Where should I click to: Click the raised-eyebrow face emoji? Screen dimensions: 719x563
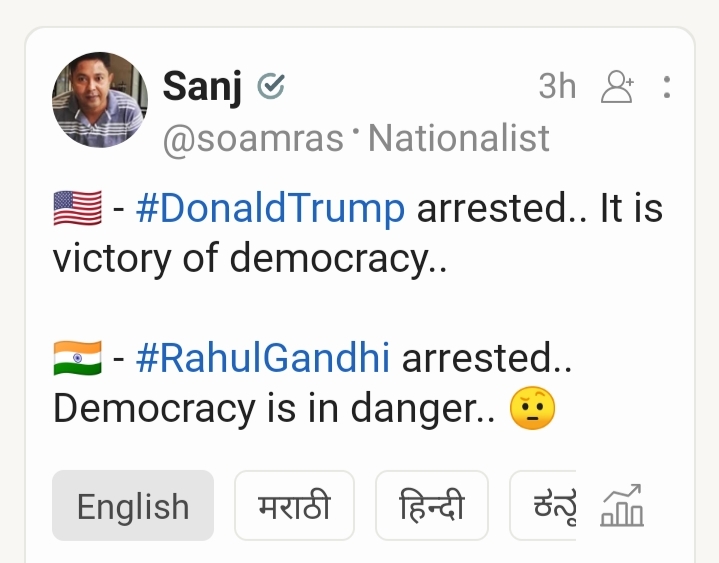532,408
